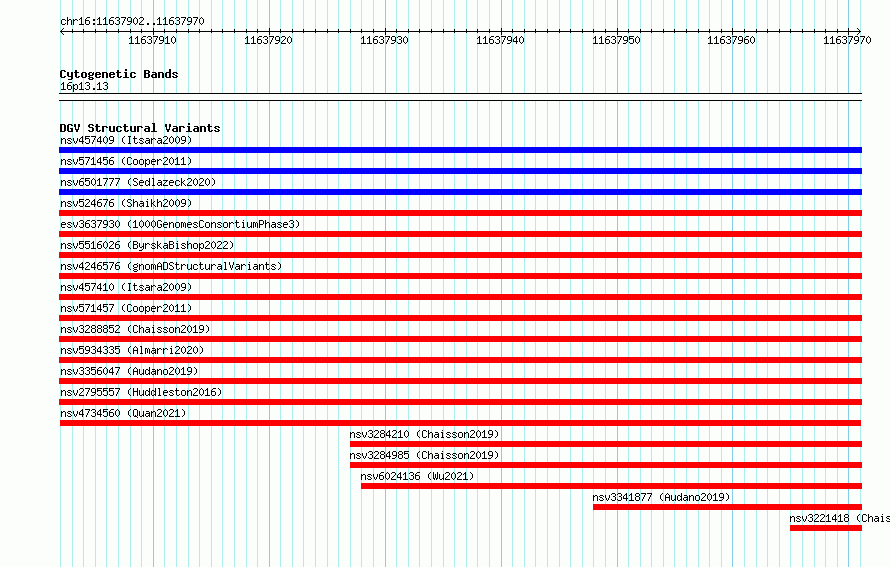Click the red bar under nsv4734560
The height and width of the screenshot is (567, 890).
coord(460,423)
